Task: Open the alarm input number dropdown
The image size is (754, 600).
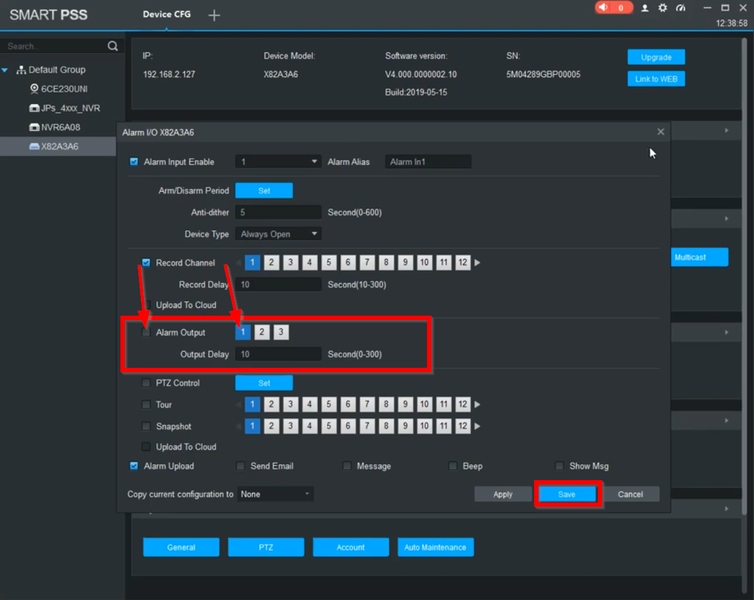Action: tap(278, 162)
